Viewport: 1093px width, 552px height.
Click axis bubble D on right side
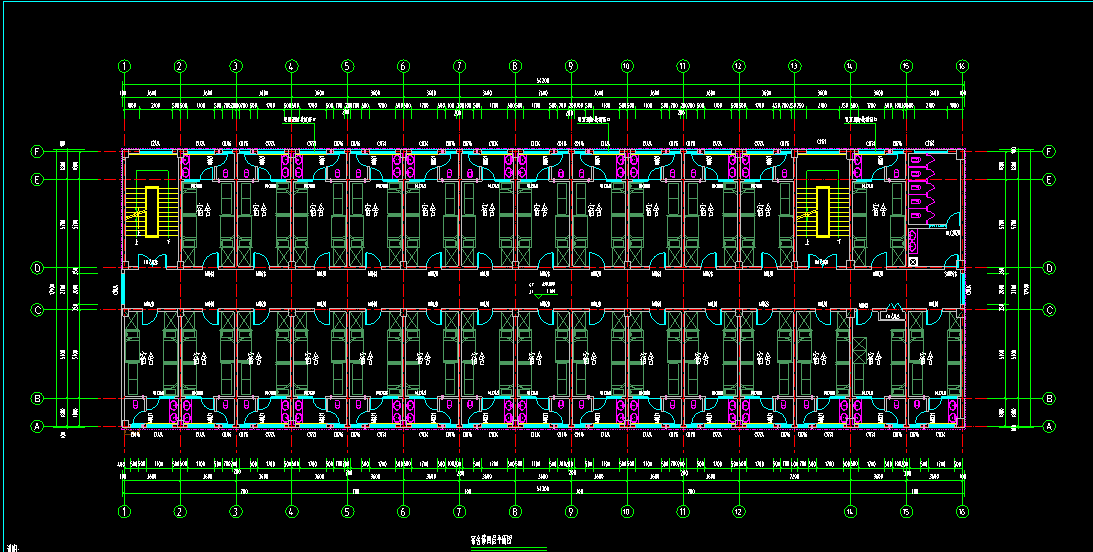(x=1049, y=268)
